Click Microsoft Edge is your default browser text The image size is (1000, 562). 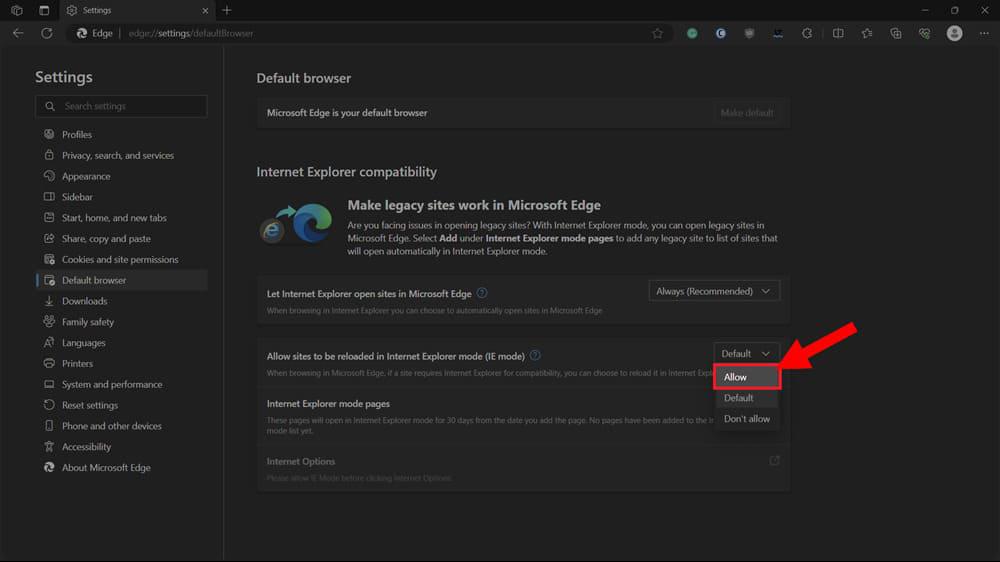347,113
